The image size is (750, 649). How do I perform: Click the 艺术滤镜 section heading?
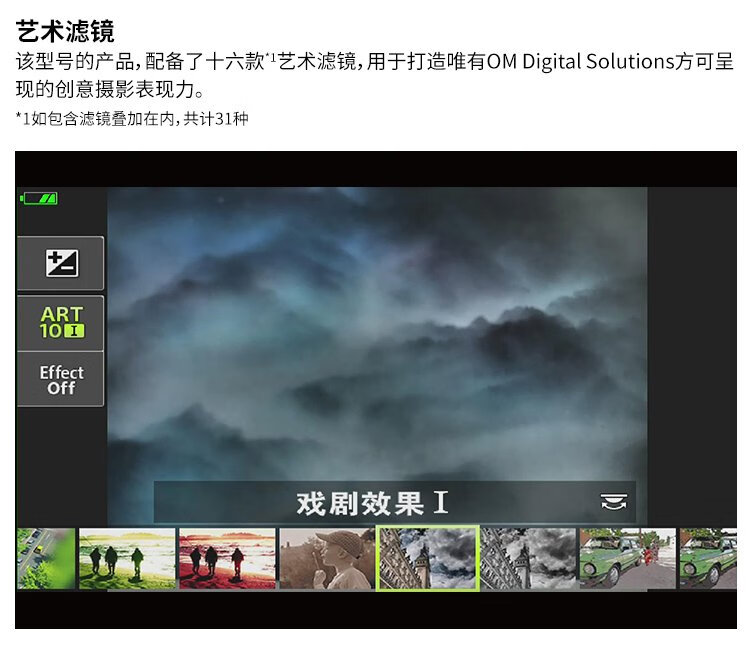click(x=65, y=30)
